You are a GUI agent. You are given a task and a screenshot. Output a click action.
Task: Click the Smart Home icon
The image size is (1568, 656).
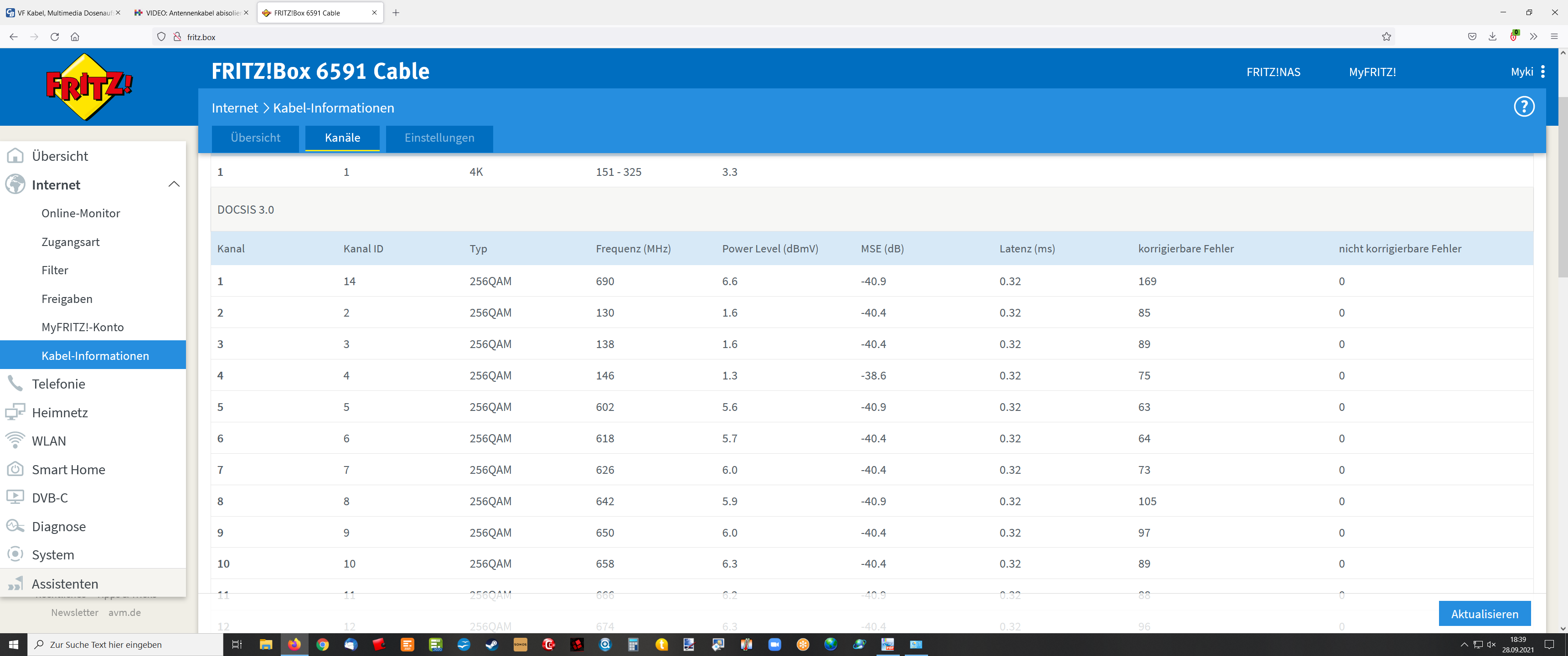pos(15,469)
